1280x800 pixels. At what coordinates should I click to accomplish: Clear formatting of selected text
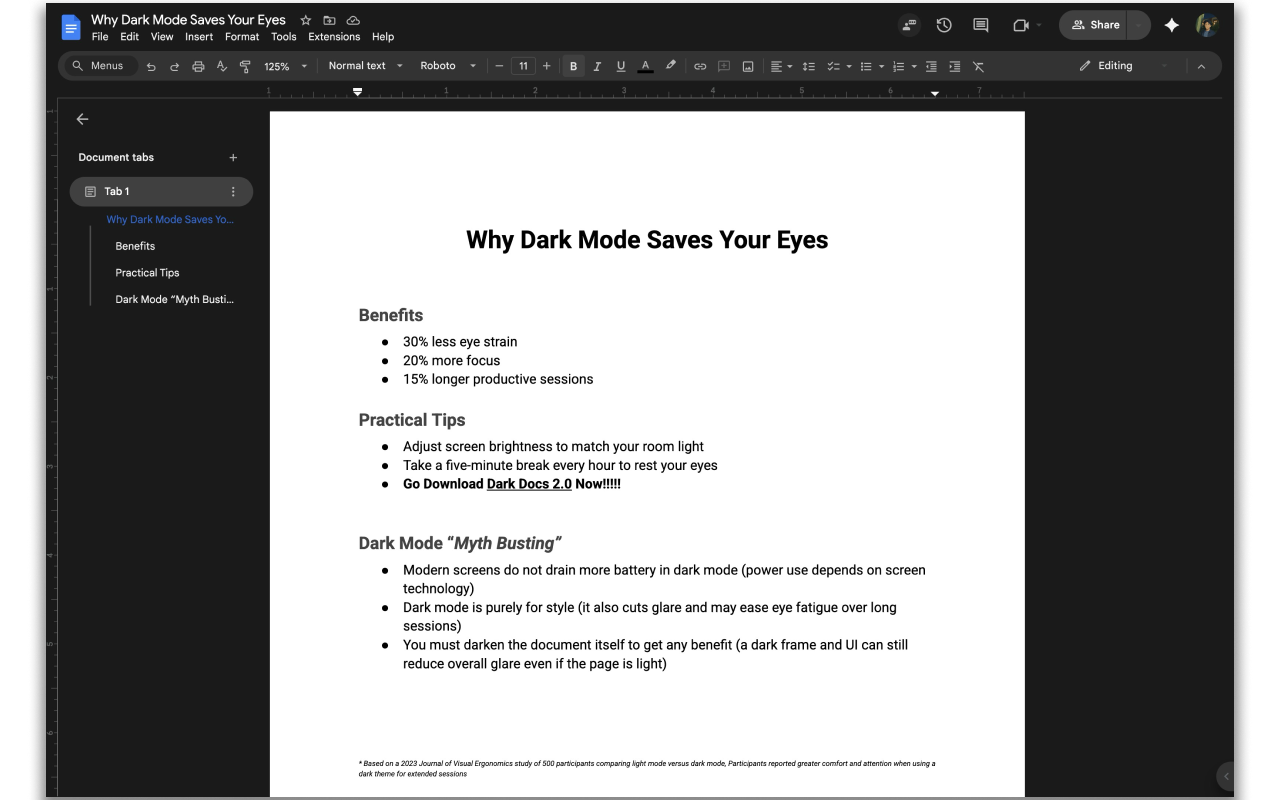coord(978,66)
